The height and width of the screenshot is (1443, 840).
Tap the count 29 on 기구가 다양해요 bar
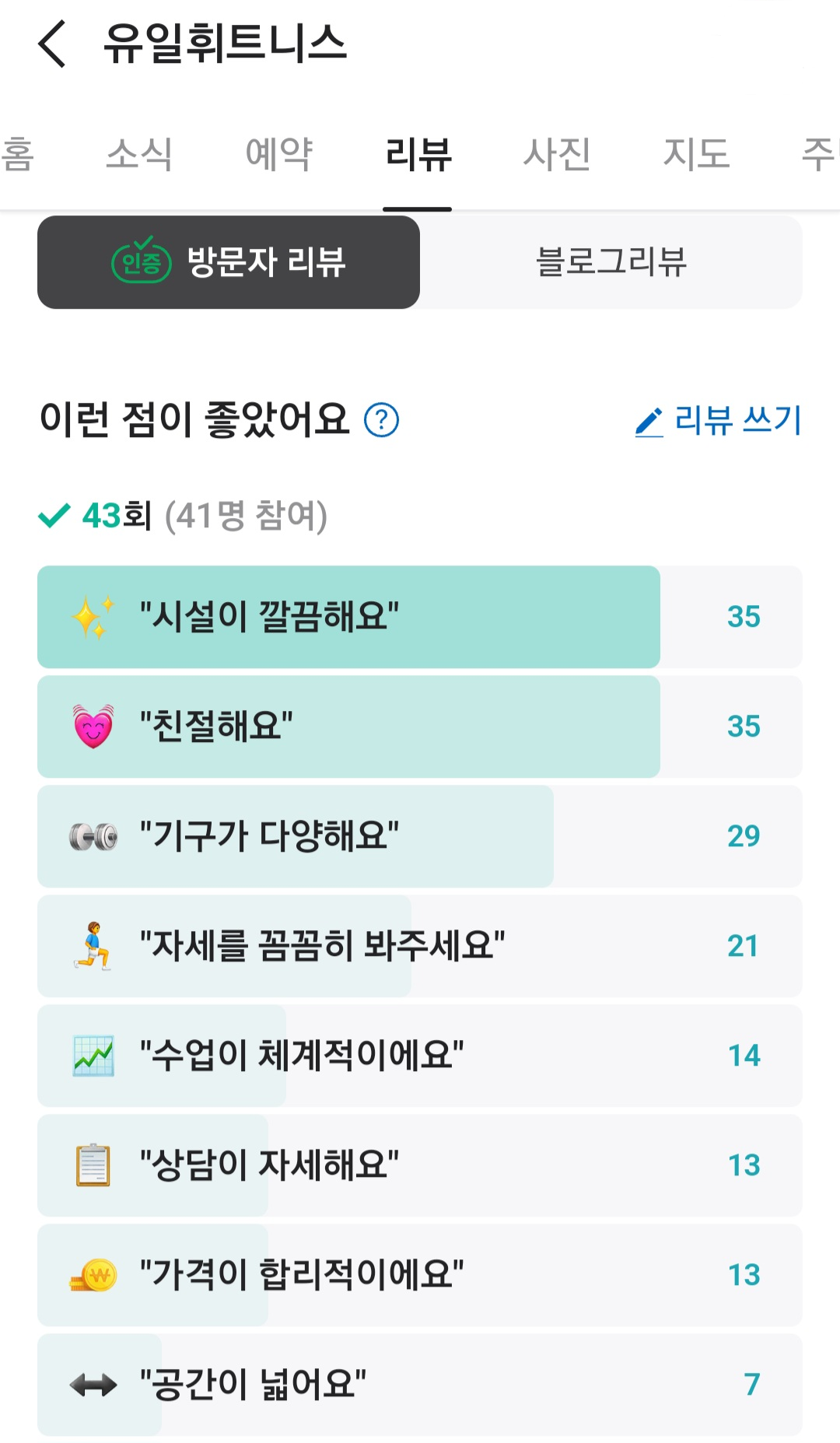point(744,836)
